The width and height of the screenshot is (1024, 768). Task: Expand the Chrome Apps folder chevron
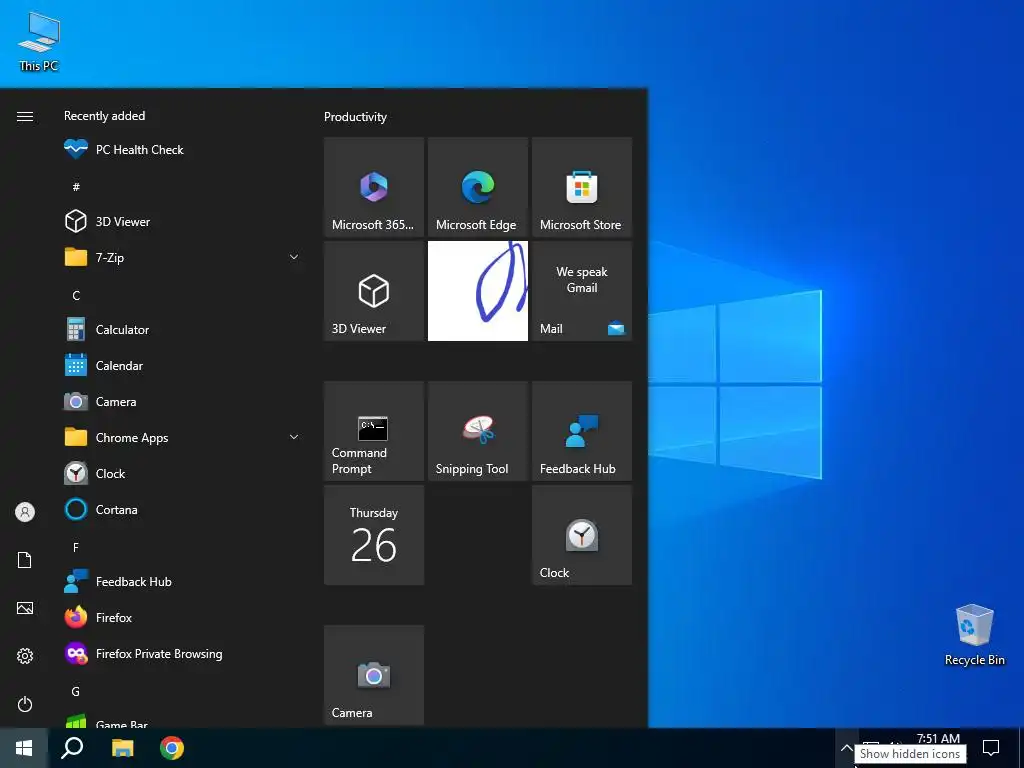click(294, 437)
